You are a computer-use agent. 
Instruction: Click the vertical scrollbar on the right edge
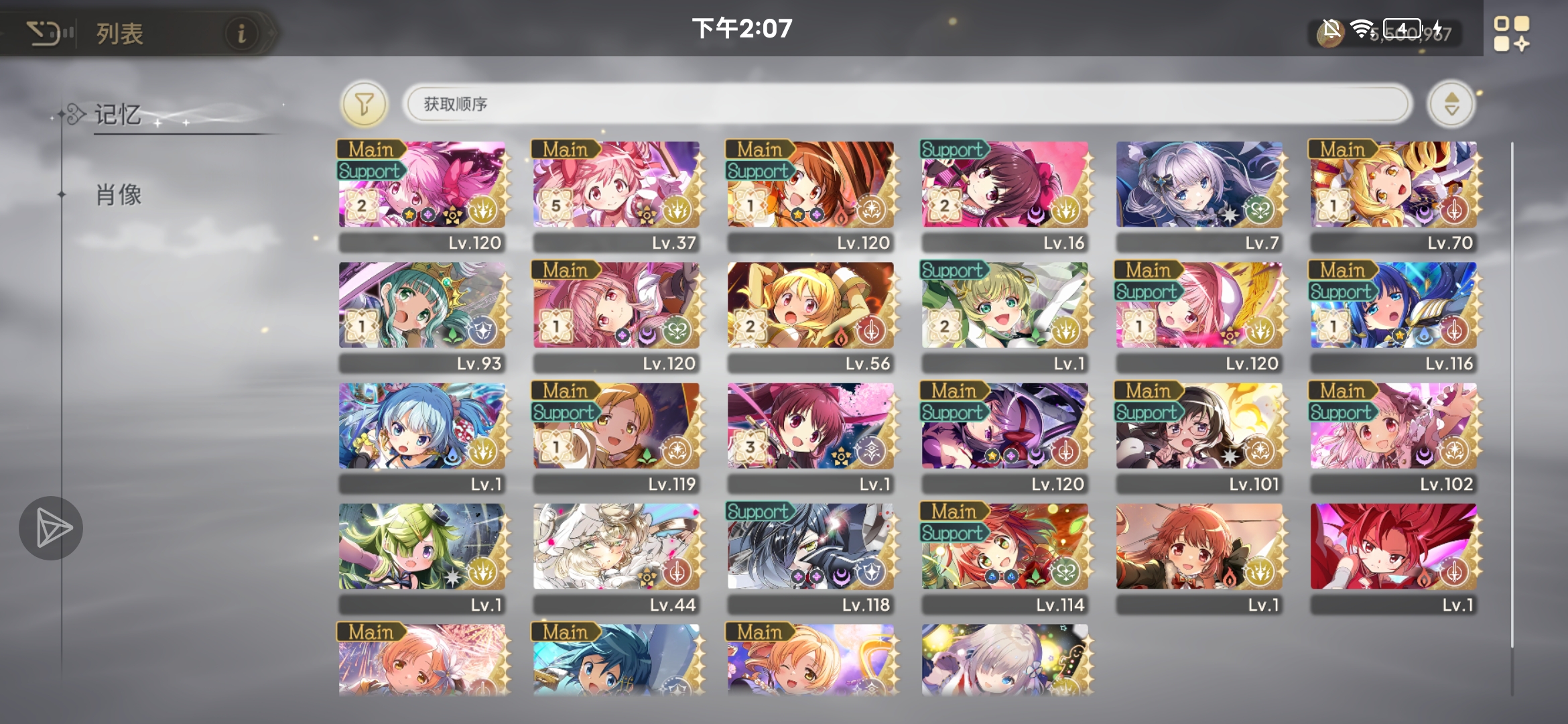(1512, 396)
